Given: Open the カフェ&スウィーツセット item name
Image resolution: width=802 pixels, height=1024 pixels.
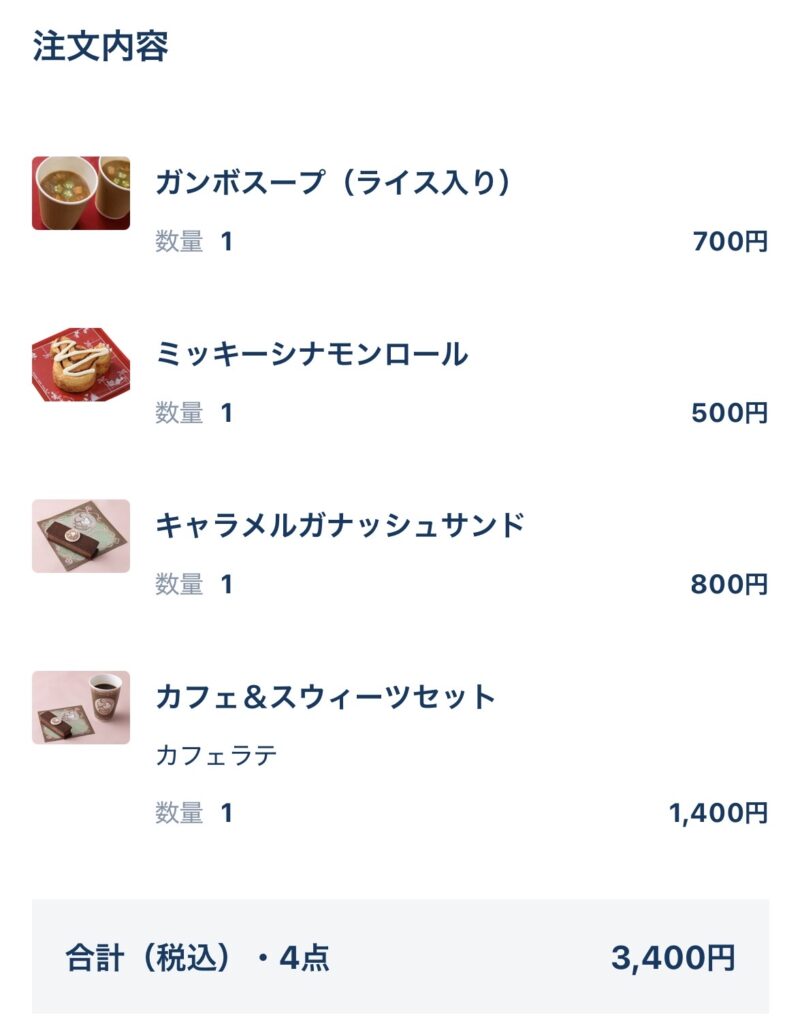Looking at the screenshot, I should point(326,697).
